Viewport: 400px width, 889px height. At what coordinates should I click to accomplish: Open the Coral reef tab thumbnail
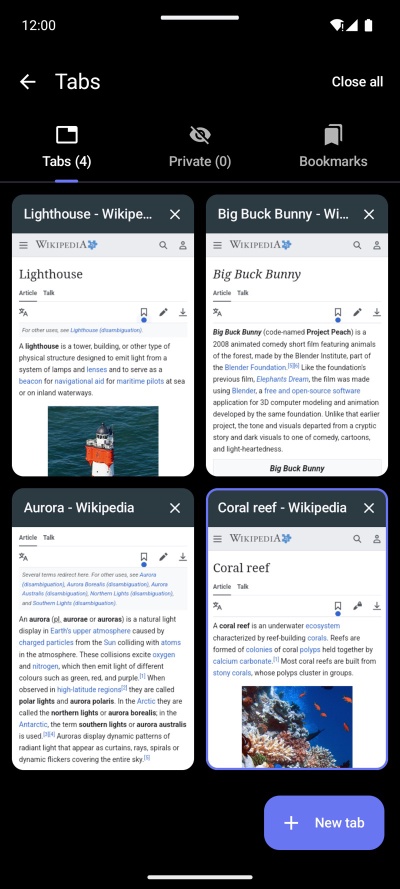297,649
